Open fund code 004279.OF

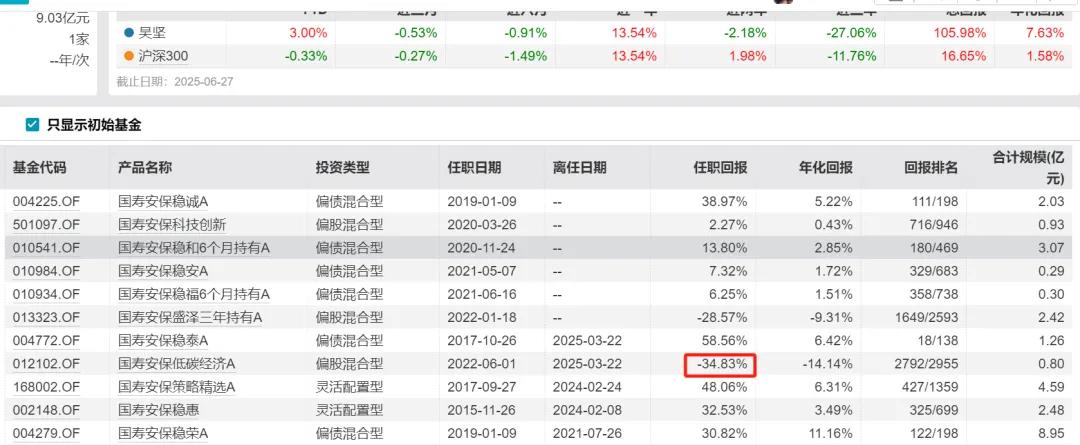46,433
